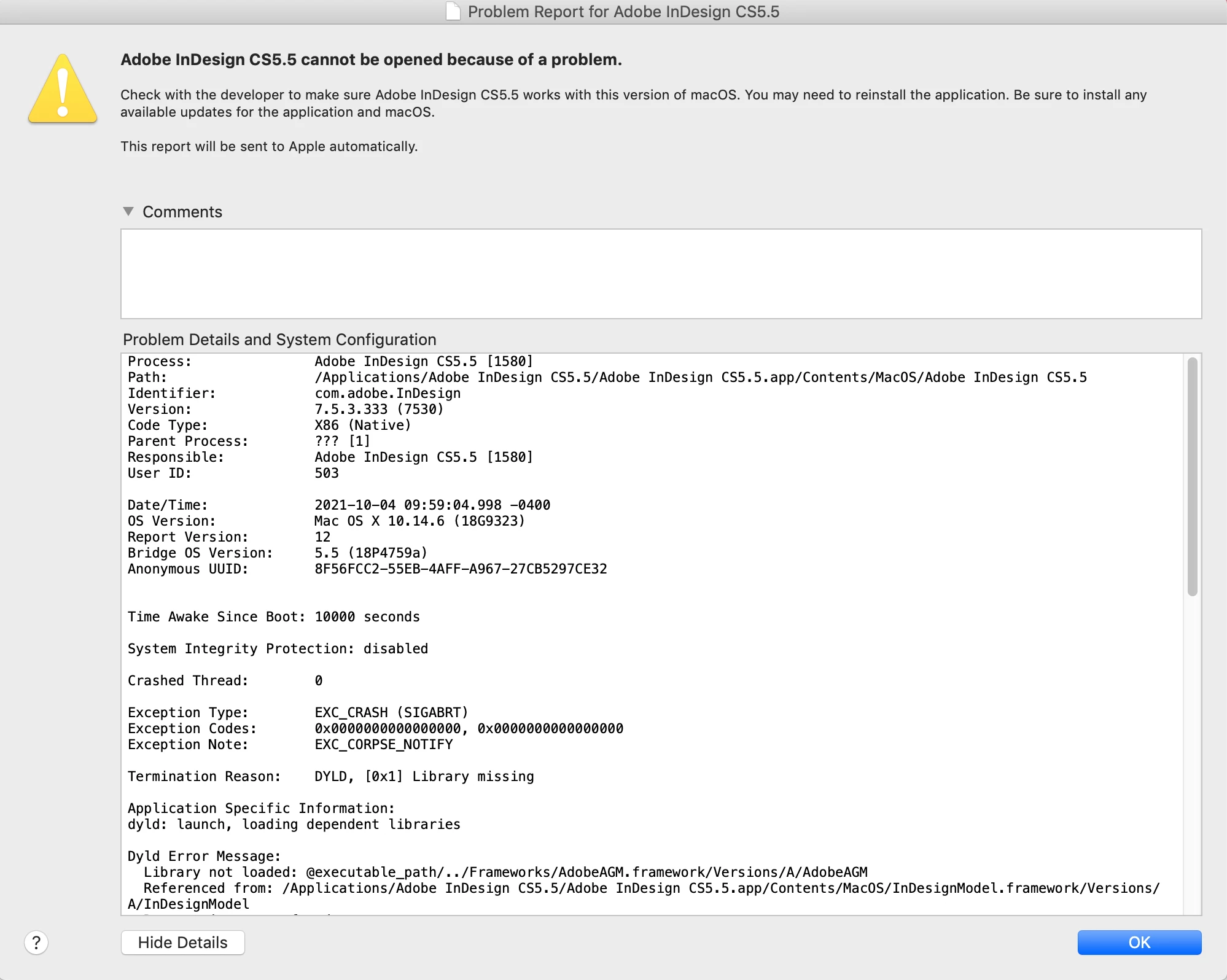Click the 'Library not loaded' dyld error line

click(505, 873)
